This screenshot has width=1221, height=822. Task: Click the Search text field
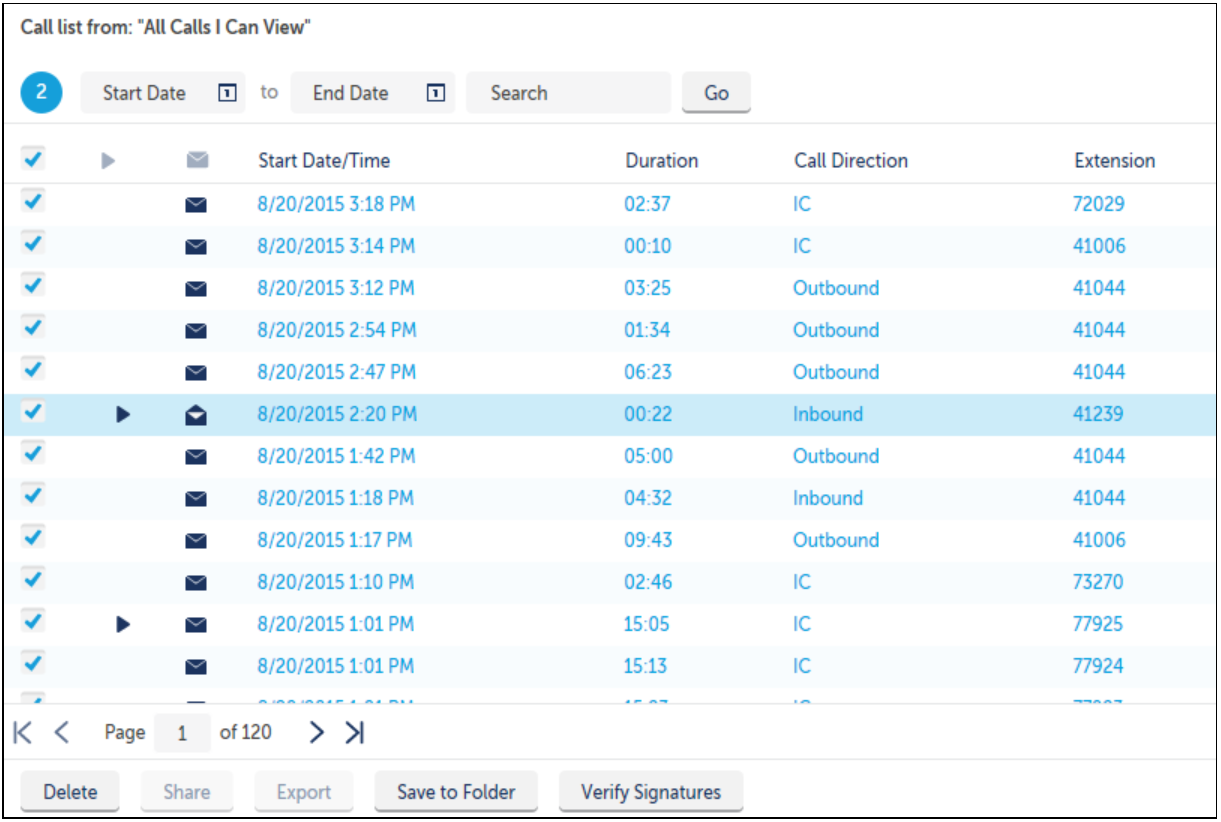pyautogui.click(x=569, y=93)
